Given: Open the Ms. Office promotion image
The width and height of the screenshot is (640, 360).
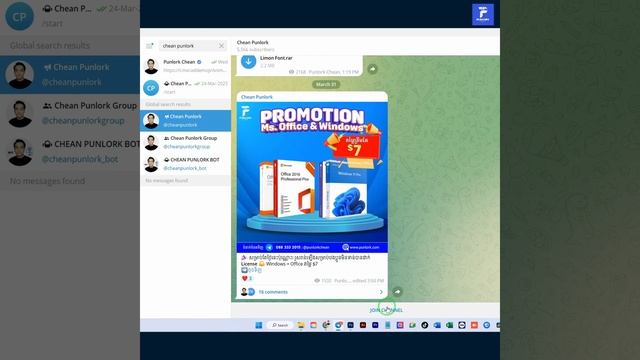Looking at the screenshot, I should (x=312, y=177).
